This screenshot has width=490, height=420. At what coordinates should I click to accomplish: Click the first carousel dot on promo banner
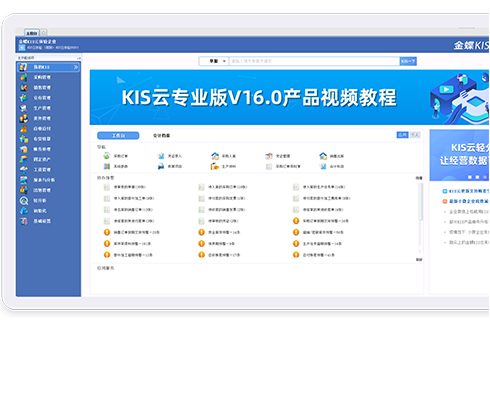coord(469,177)
